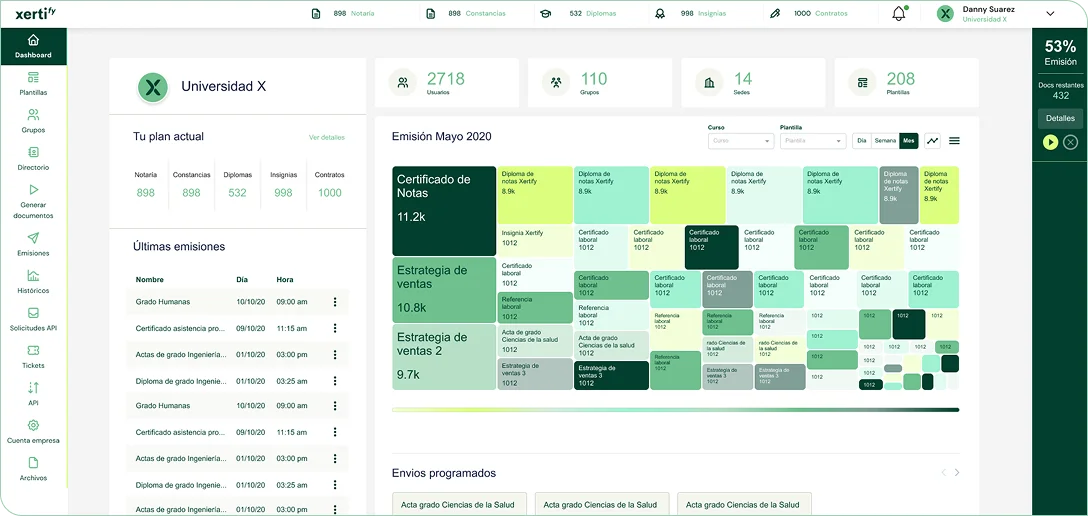The height and width of the screenshot is (516, 1088).
Task: Switch to line chart view icon
Action: coord(933,141)
